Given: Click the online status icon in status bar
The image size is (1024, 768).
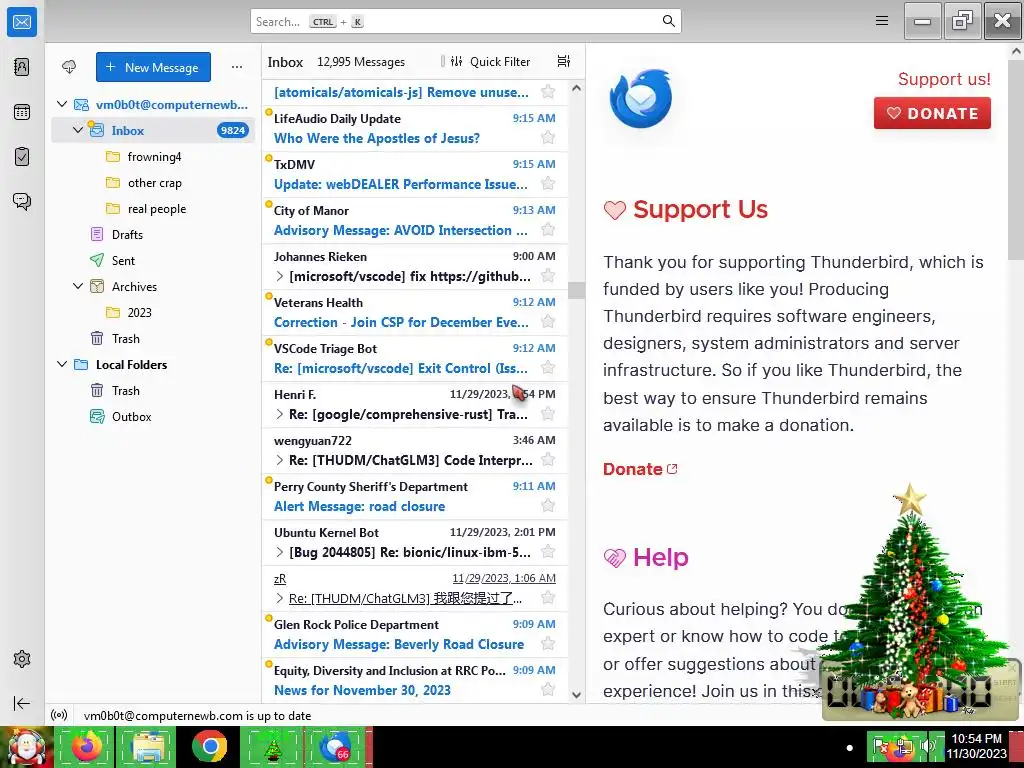Looking at the screenshot, I should [x=59, y=715].
